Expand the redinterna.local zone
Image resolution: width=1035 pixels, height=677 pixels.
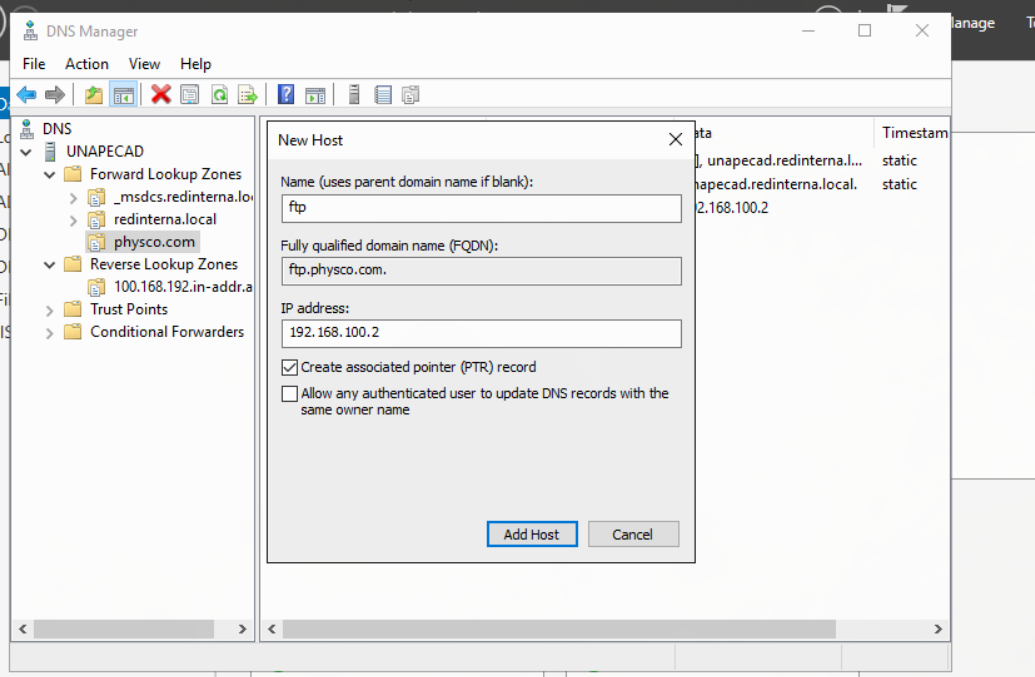point(73,220)
